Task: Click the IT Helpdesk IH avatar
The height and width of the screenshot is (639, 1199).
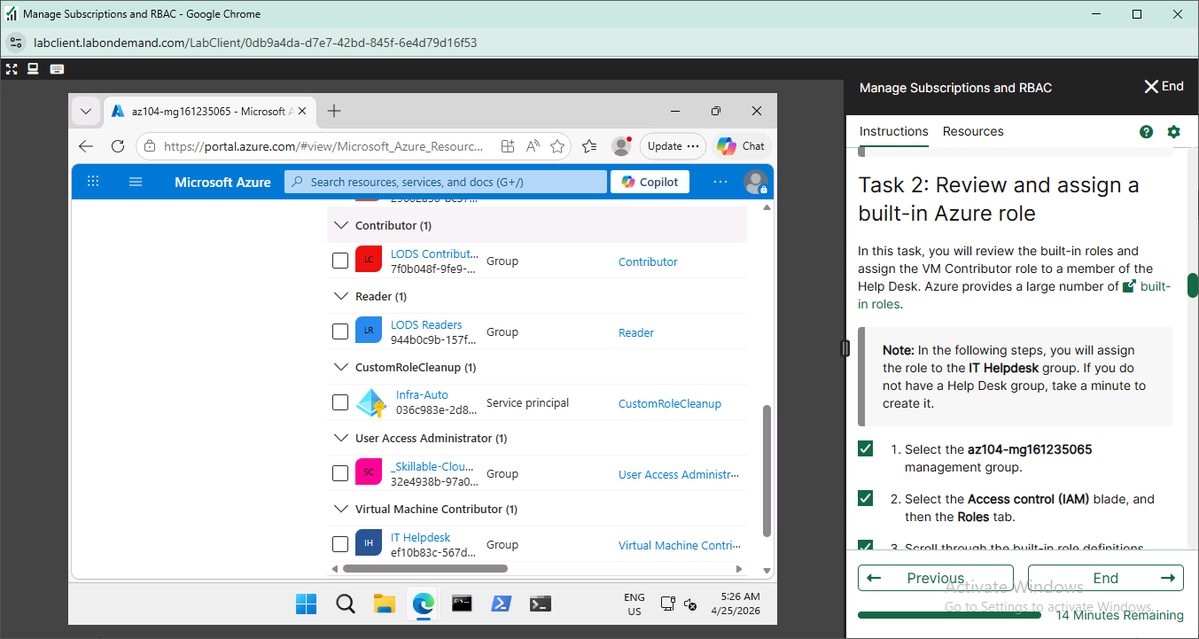Action: pos(369,543)
